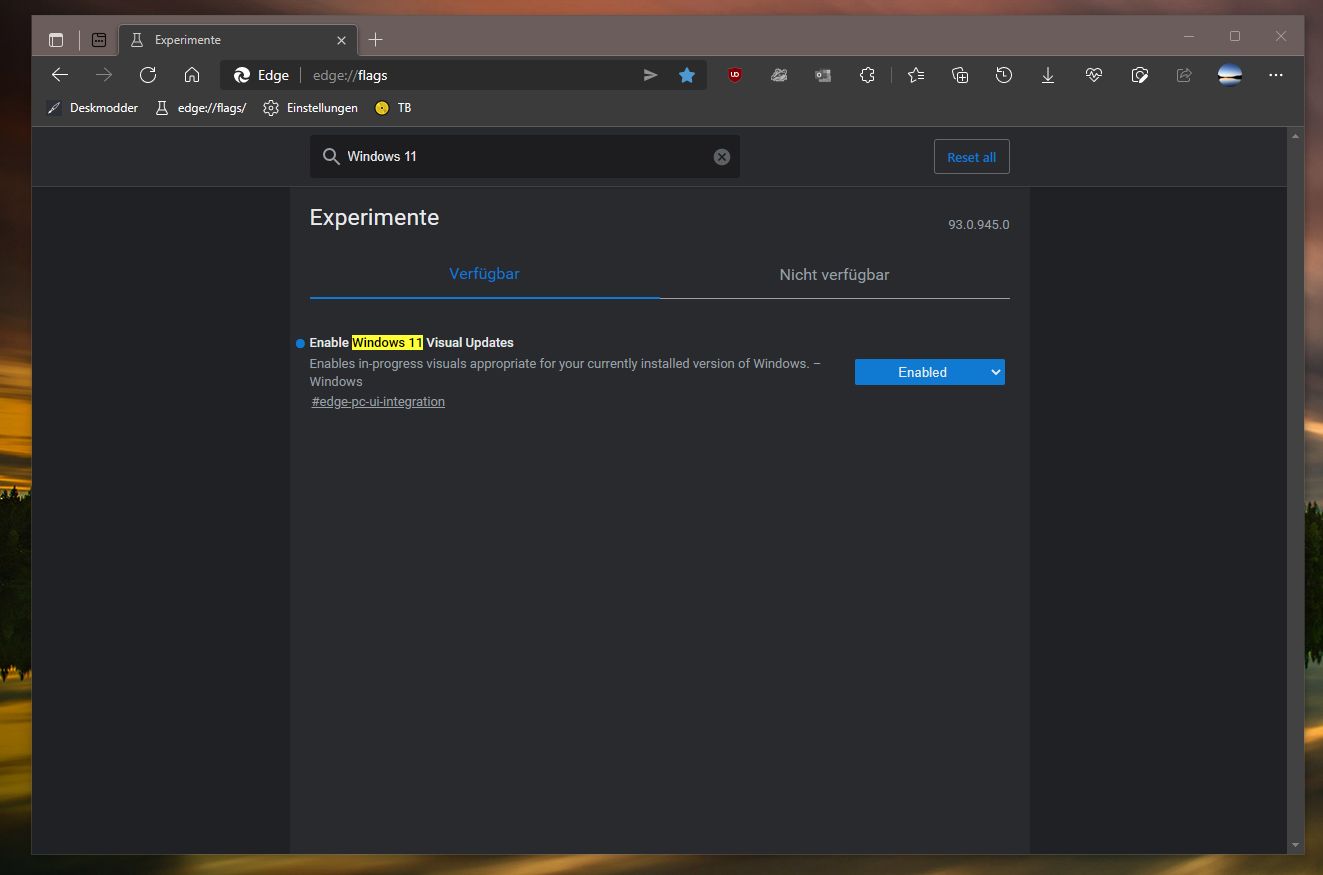This screenshot has width=1323, height=875.
Task: Reload the flags page
Action: point(148,75)
